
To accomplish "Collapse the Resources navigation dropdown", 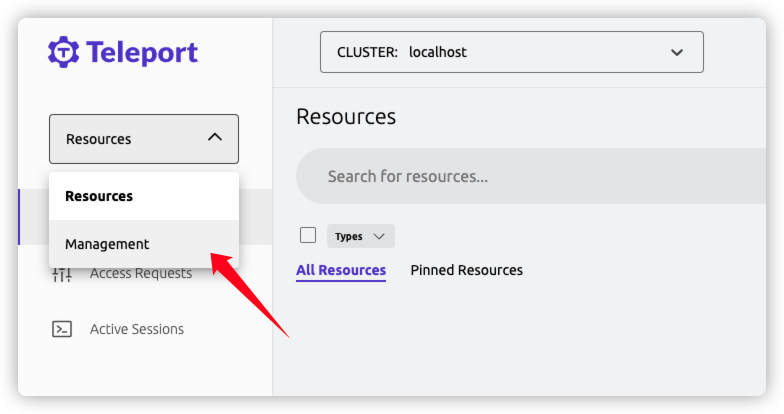I will (x=144, y=139).
